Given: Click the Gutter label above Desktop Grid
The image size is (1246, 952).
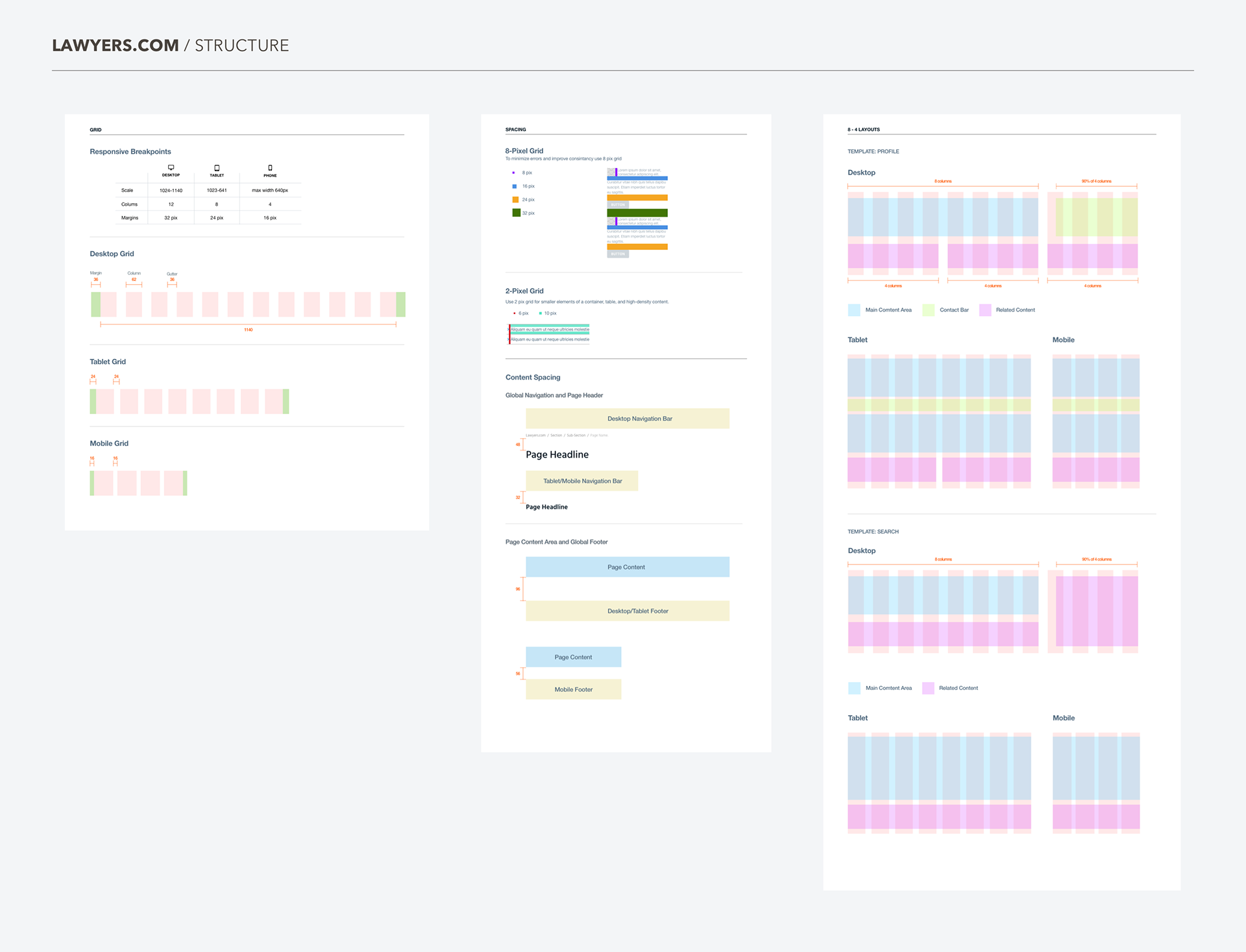Looking at the screenshot, I should [172, 274].
